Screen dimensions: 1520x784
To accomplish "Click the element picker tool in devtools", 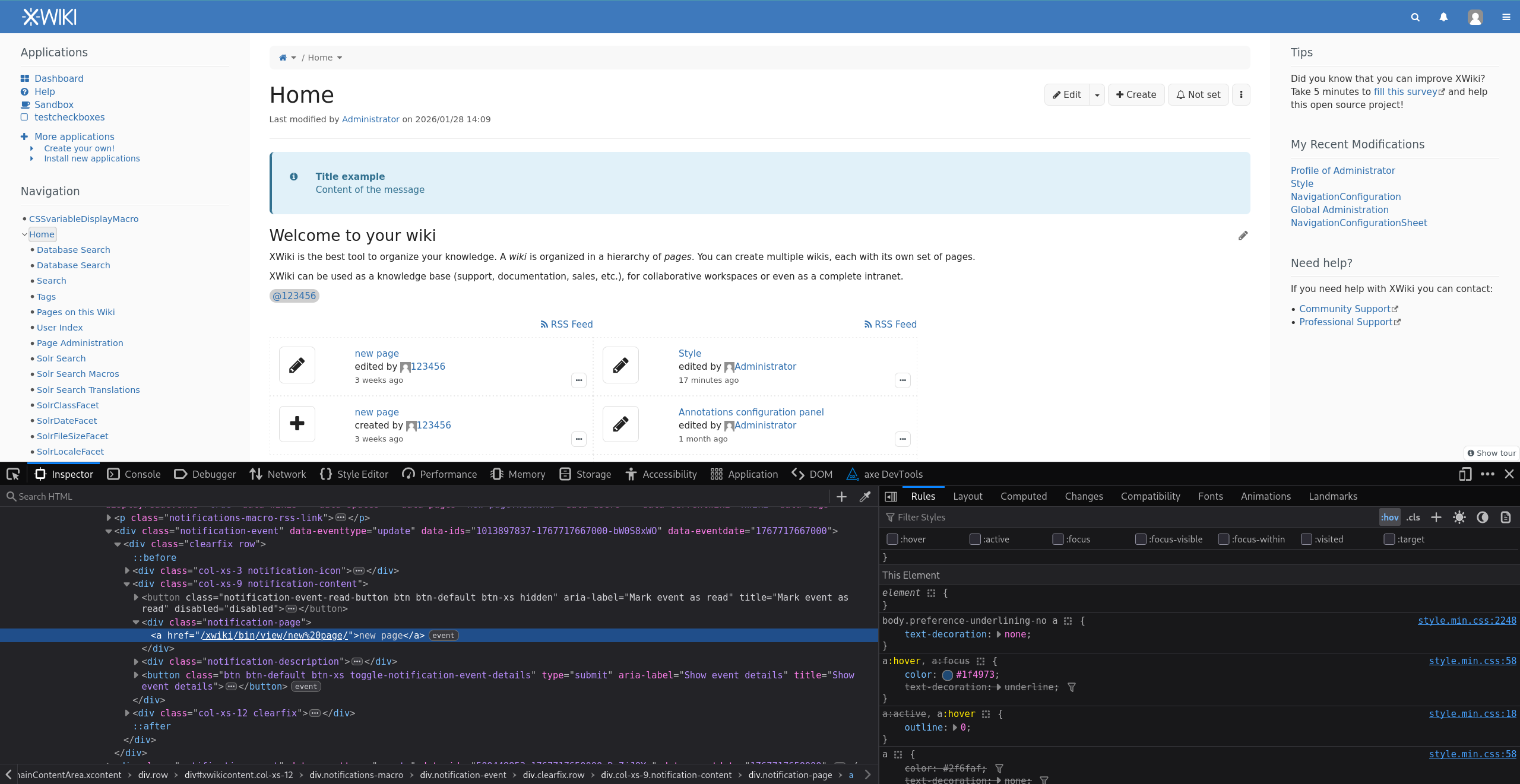I will click(x=13, y=474).
